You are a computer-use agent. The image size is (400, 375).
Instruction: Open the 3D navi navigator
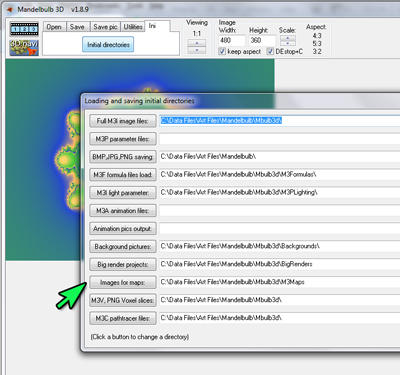coord(24,48)
